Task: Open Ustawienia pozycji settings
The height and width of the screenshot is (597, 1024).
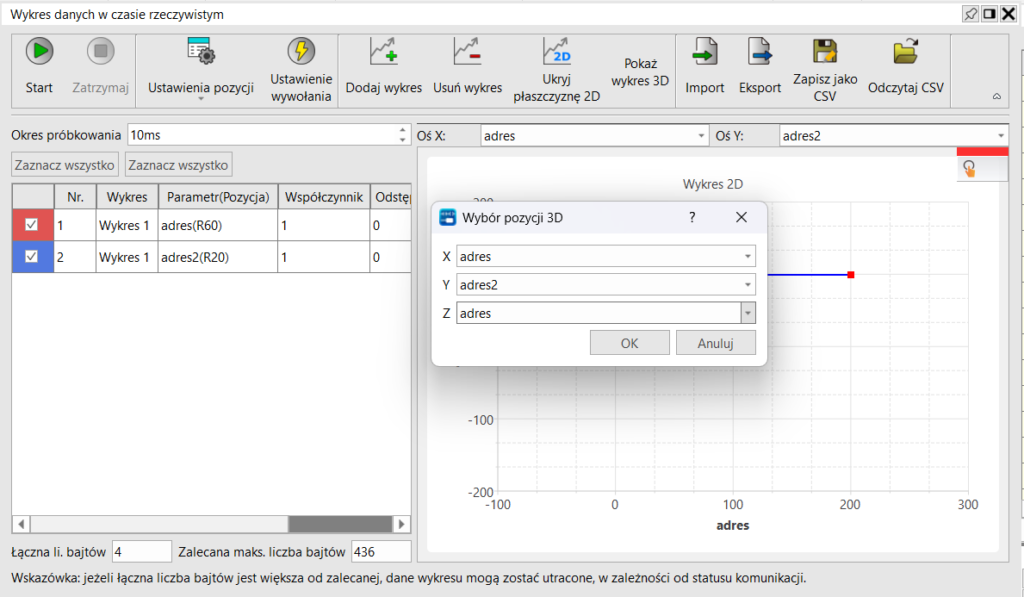Action: click(200, 68)
